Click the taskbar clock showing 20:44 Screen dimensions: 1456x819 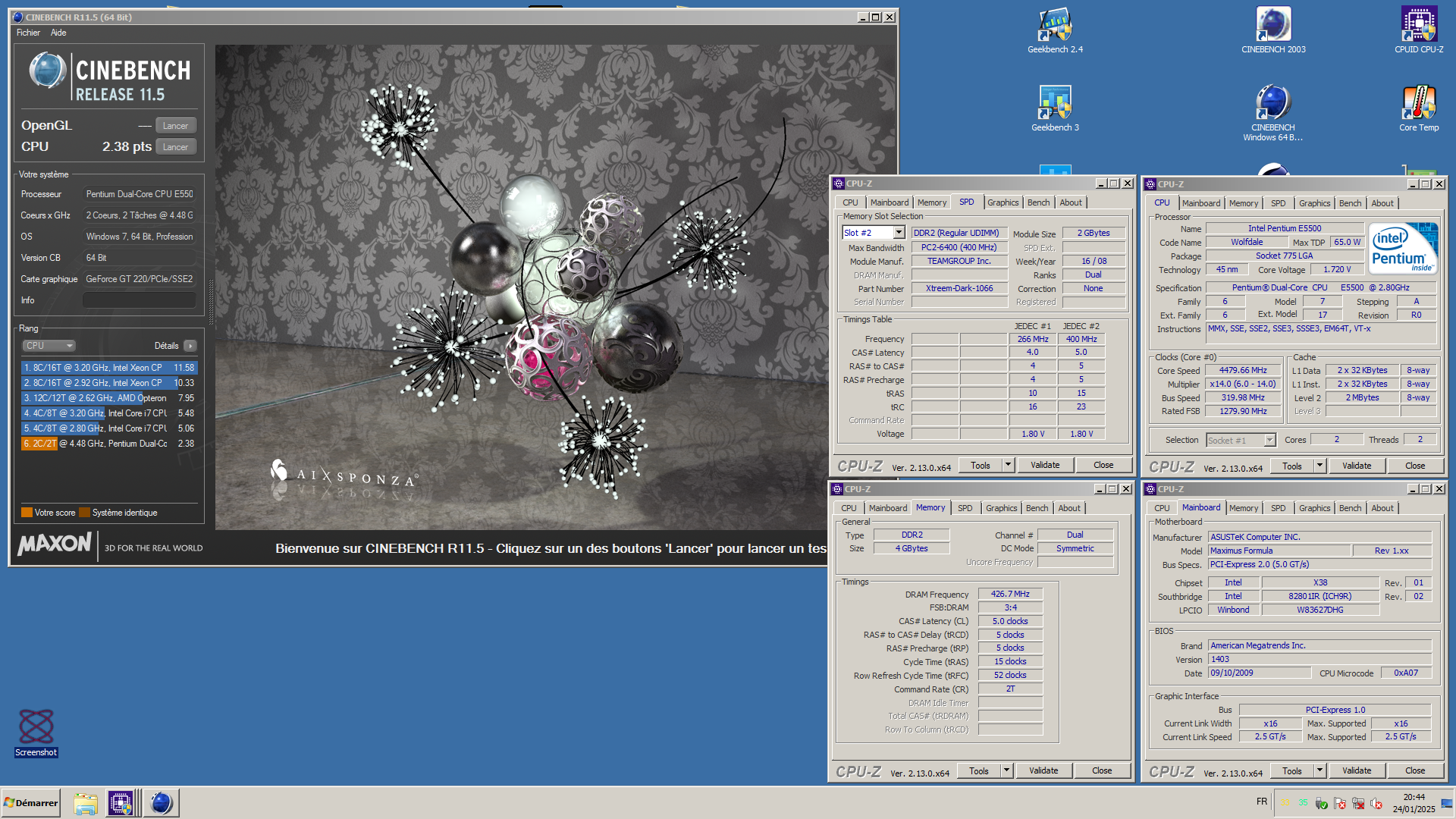[x=1414, y=803]
